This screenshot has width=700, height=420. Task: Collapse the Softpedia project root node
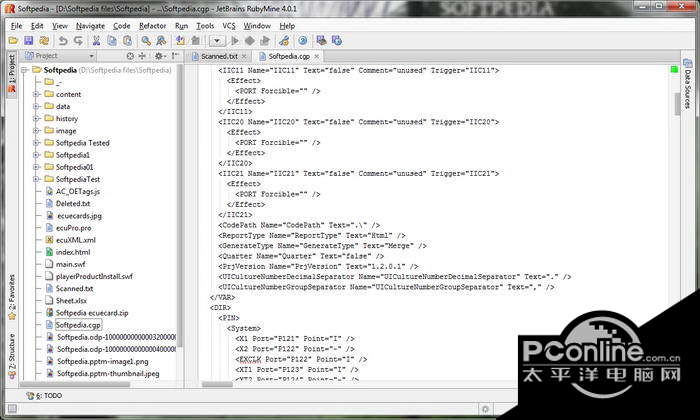pos(25,70)
